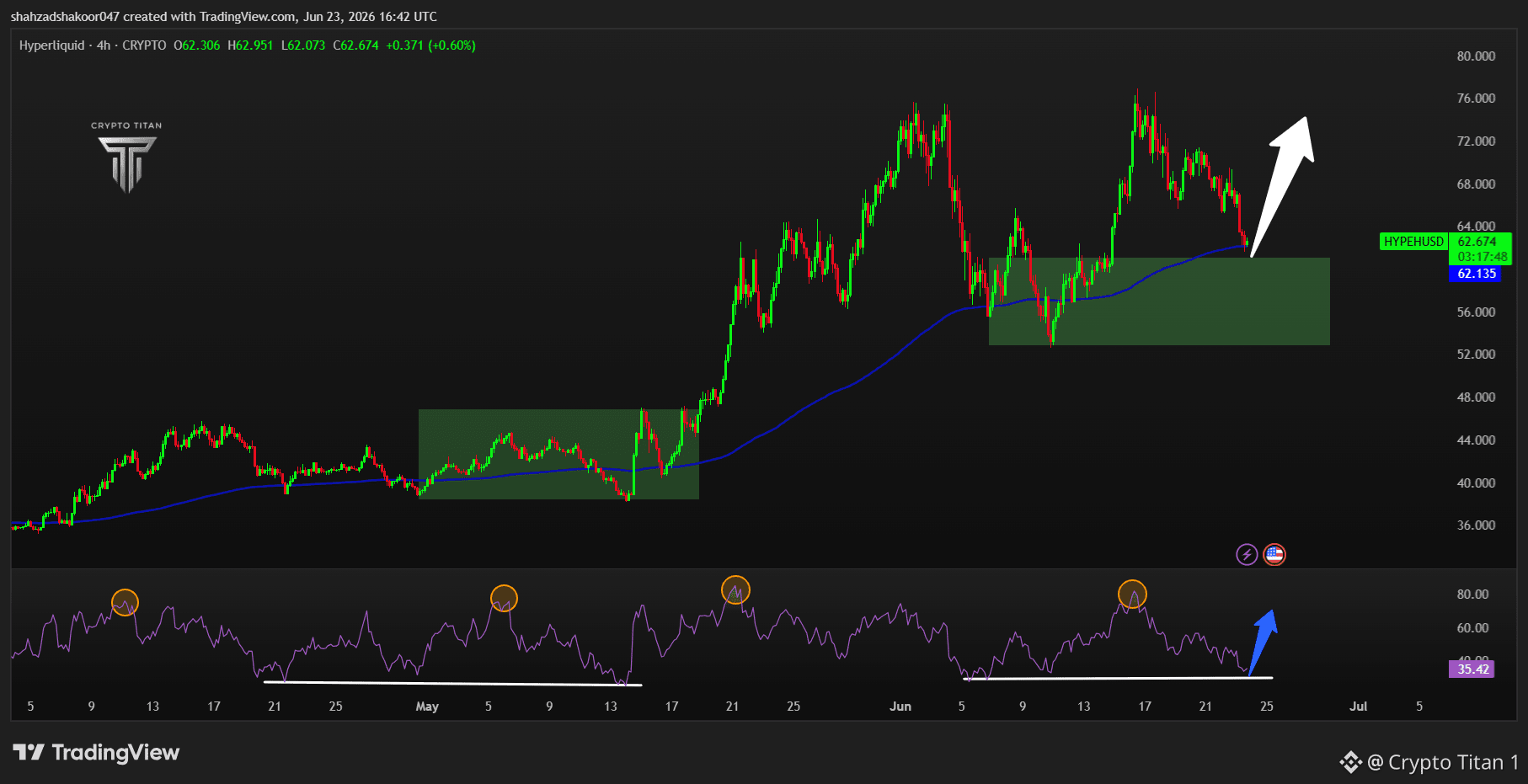Click the 48.000 price axis label
Viewport: 1528px width, 784px height.
coord(1476,397)
